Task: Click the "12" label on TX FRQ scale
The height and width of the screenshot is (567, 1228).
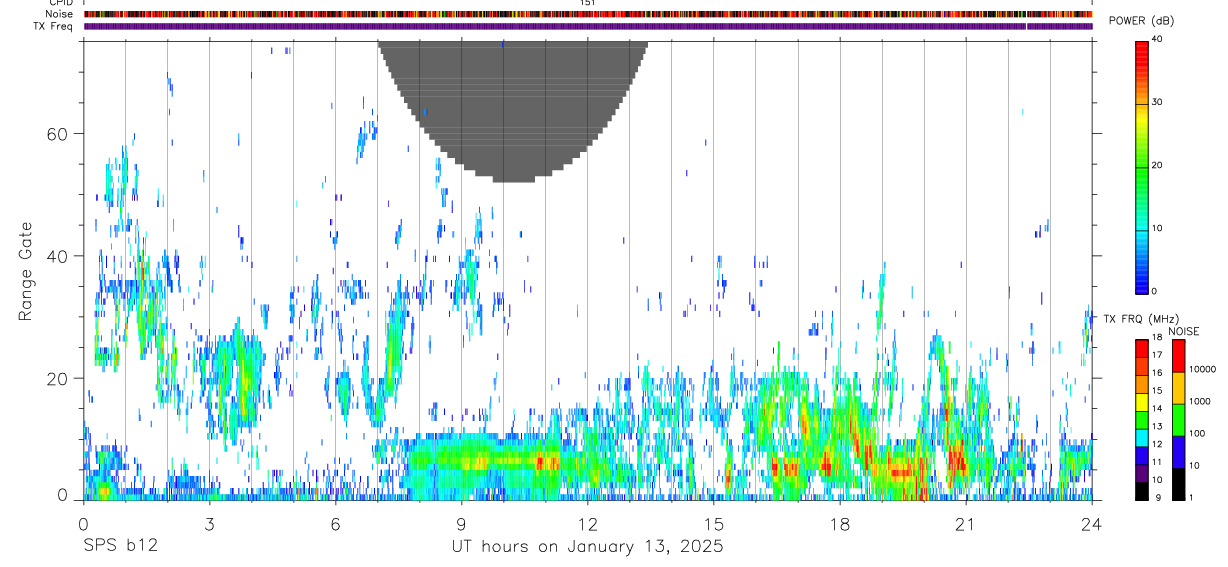Action: click(1158, 444)
